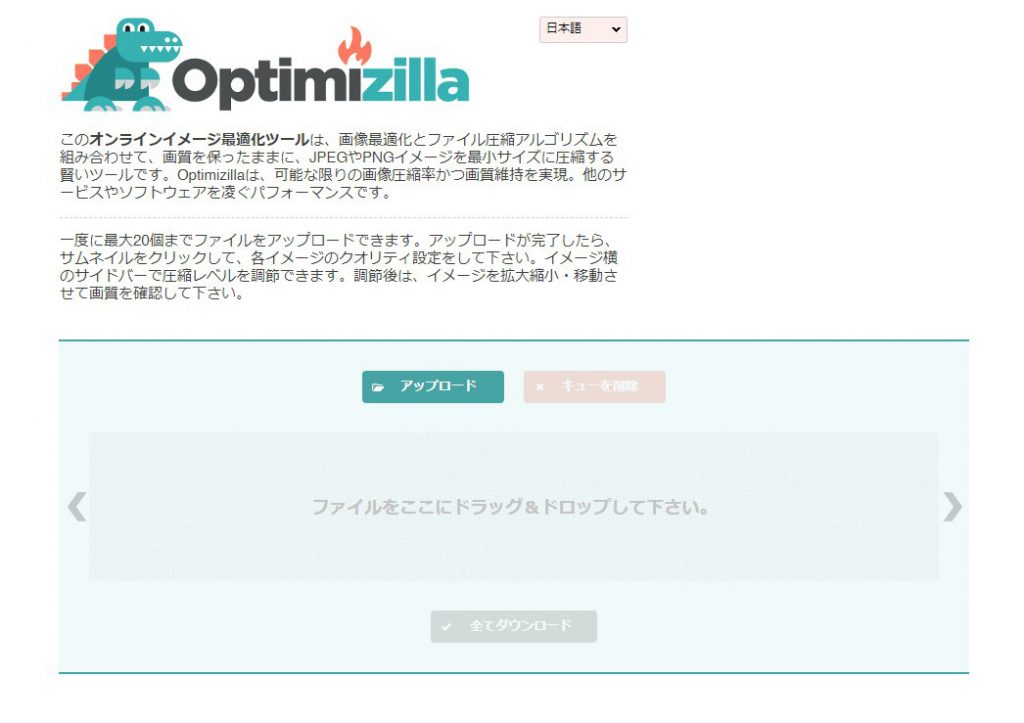Screen dimensions: 1024x723
Task: Click the drag and drop file area
Action: pyautogui.click(x=514, y=506)
